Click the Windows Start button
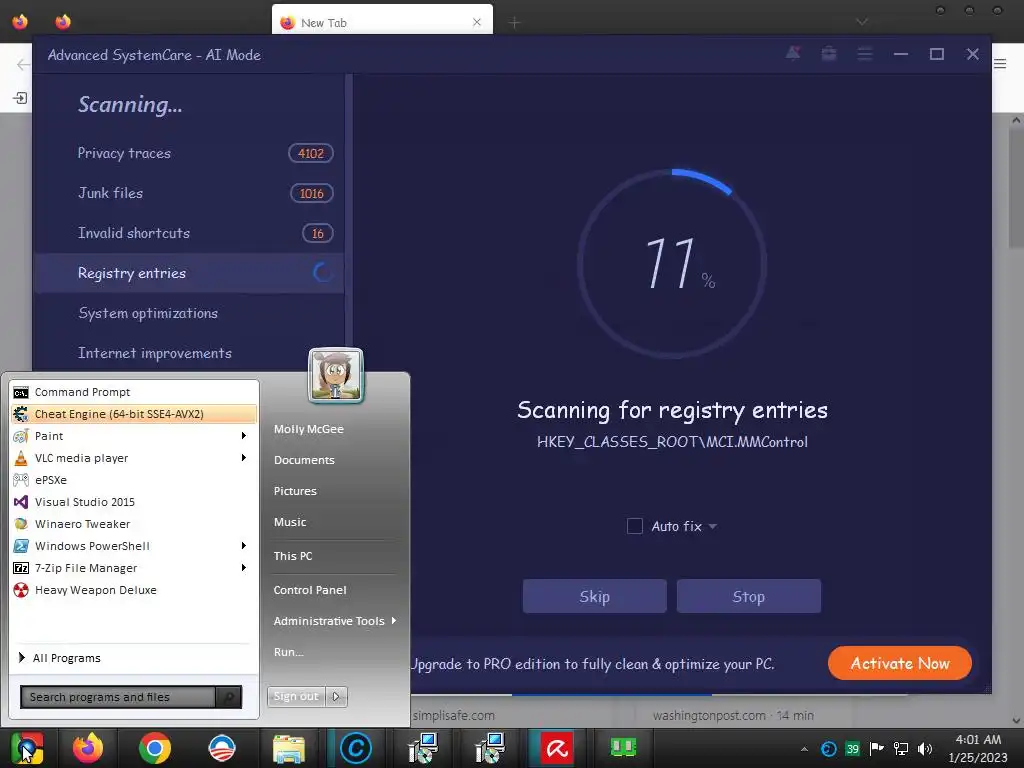 (27, 748)
